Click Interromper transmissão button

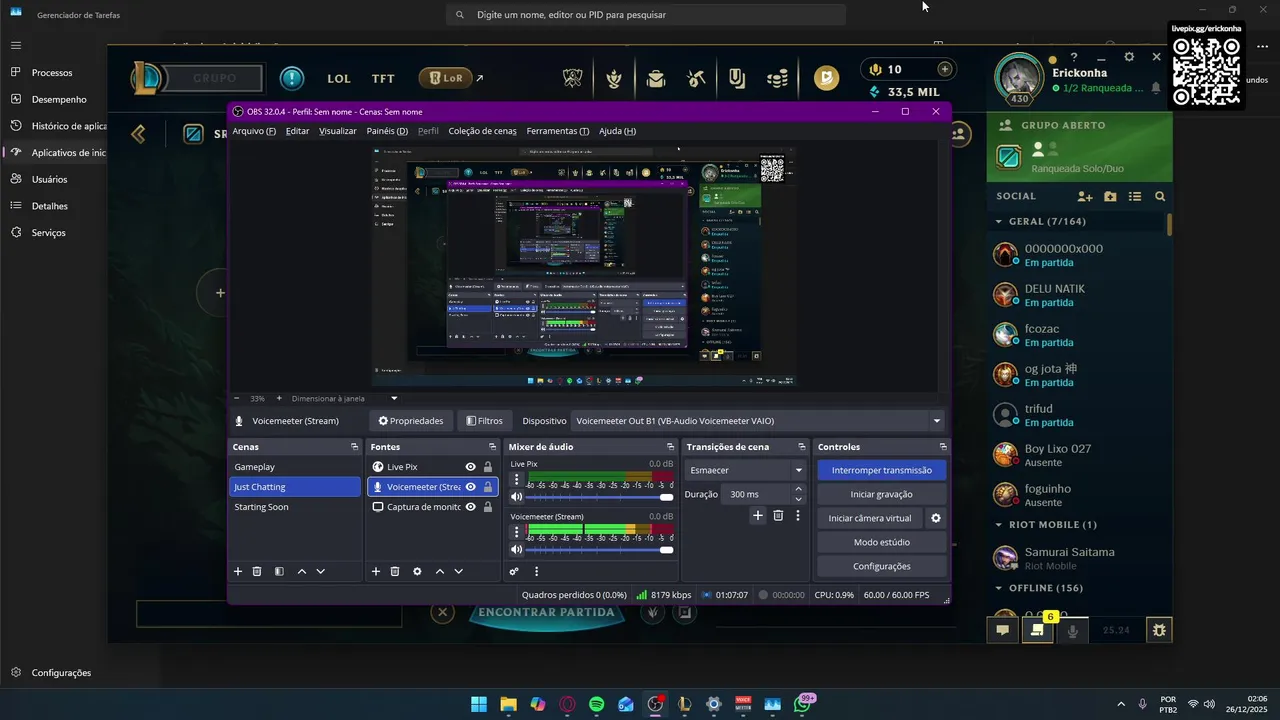(x=881, y=470)
